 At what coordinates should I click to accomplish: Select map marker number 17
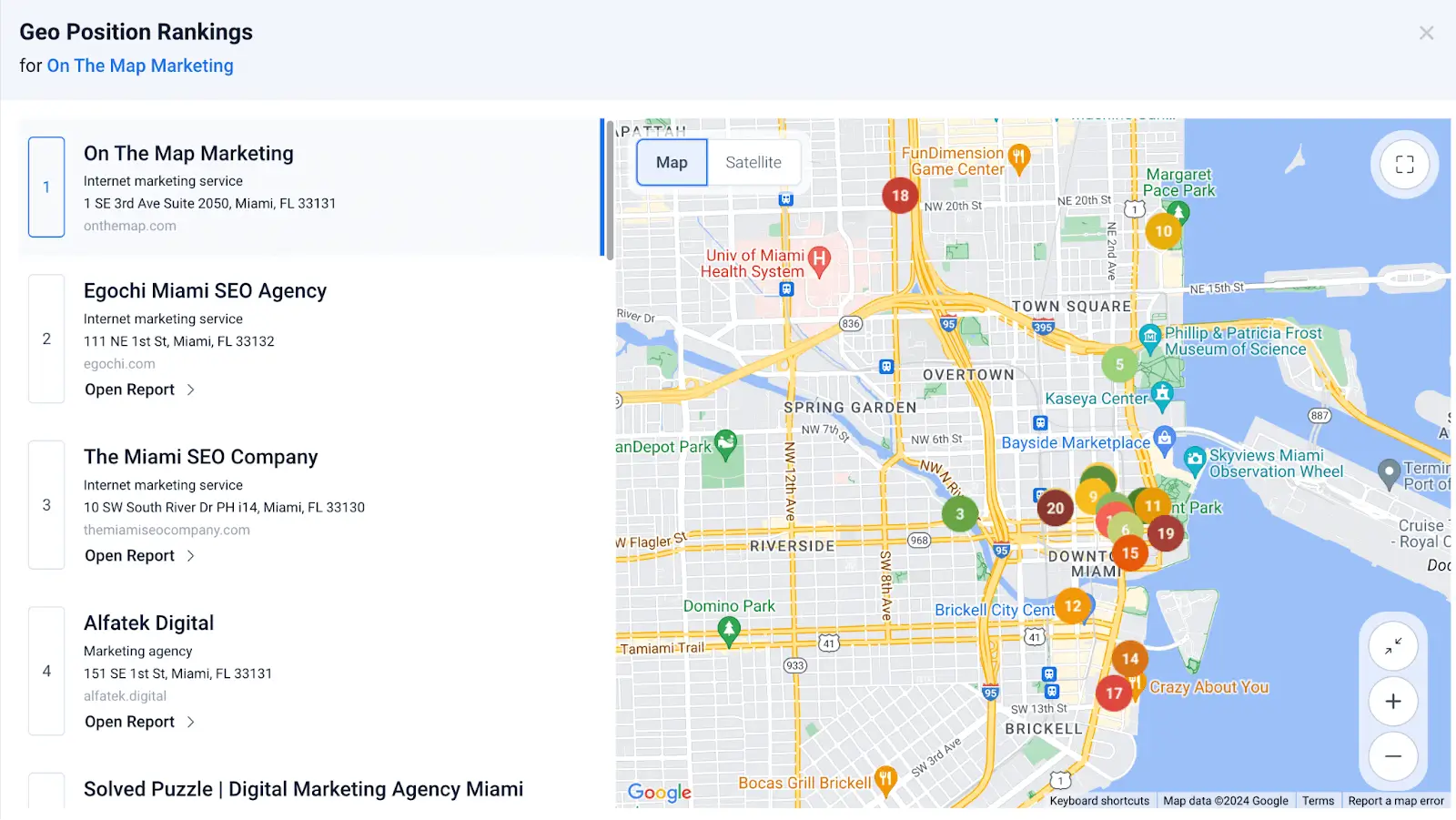(x=1114, y=693)
